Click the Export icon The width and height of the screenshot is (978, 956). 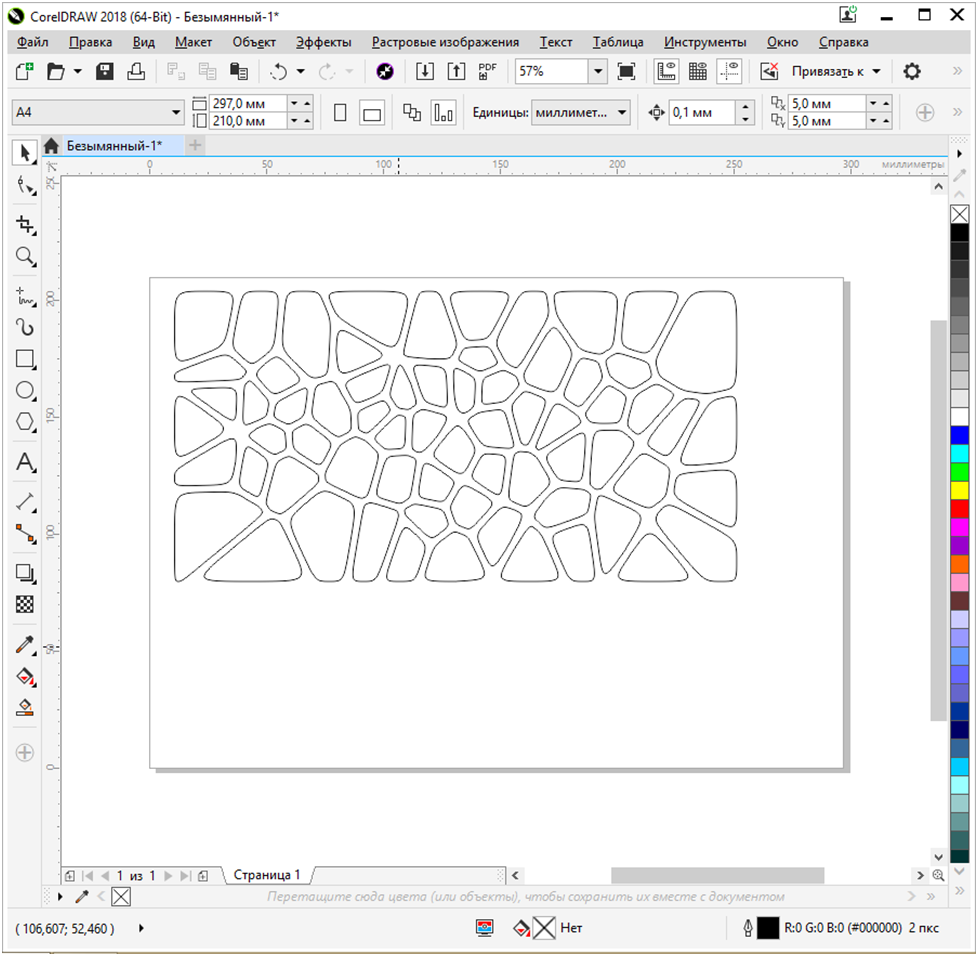[x=456, y=71]
